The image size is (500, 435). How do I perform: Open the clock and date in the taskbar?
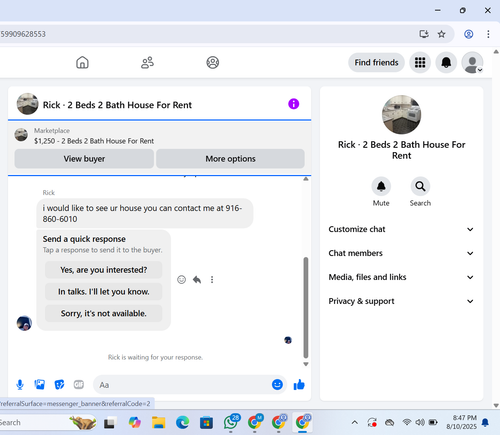point(461,422)
